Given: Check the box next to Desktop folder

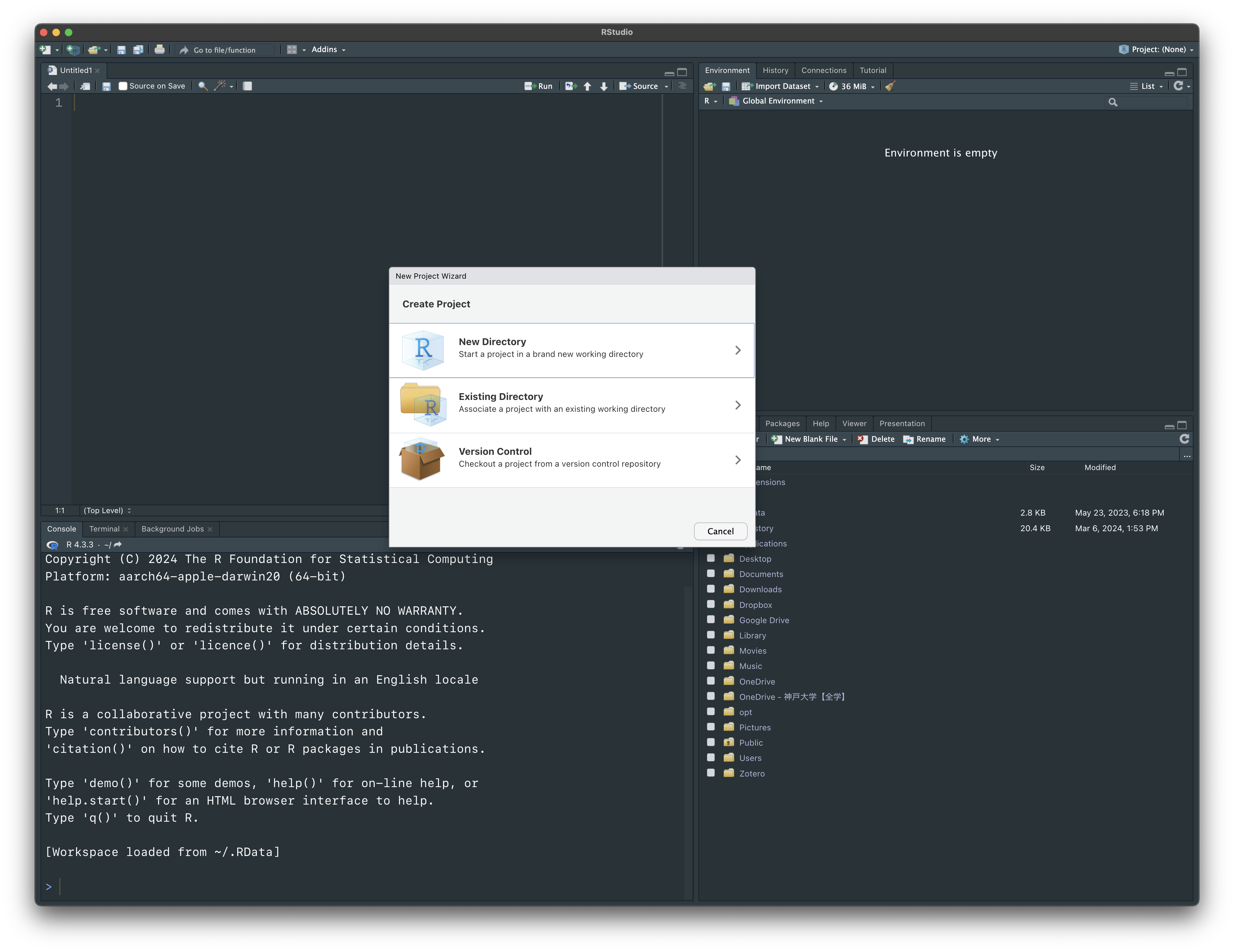Looking at the screenshot, I should pos(711,558).
